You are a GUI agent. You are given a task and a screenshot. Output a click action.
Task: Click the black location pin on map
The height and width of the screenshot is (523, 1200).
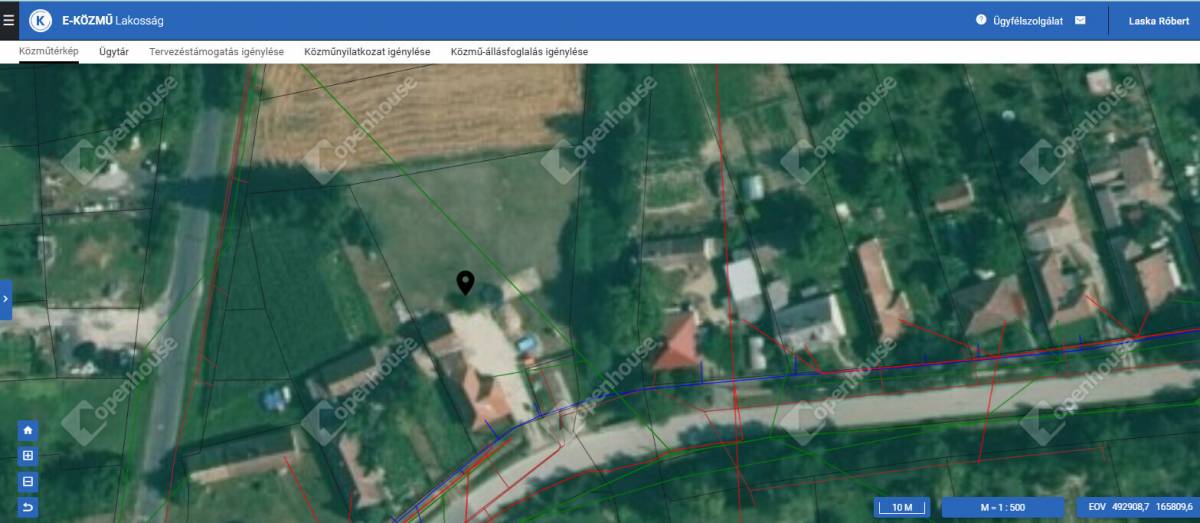465,283
